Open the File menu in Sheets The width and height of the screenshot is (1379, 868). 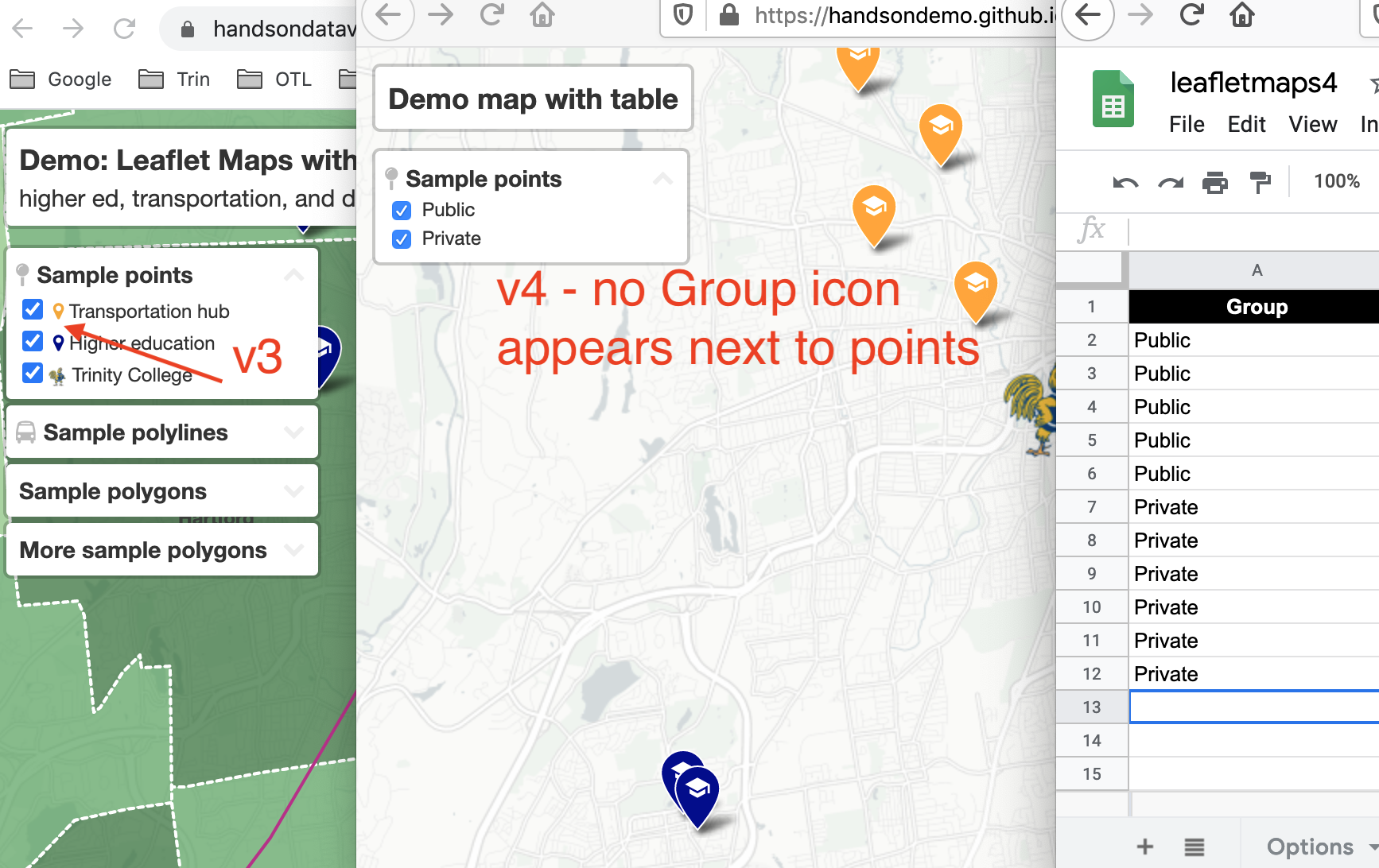pos(1187,124)
